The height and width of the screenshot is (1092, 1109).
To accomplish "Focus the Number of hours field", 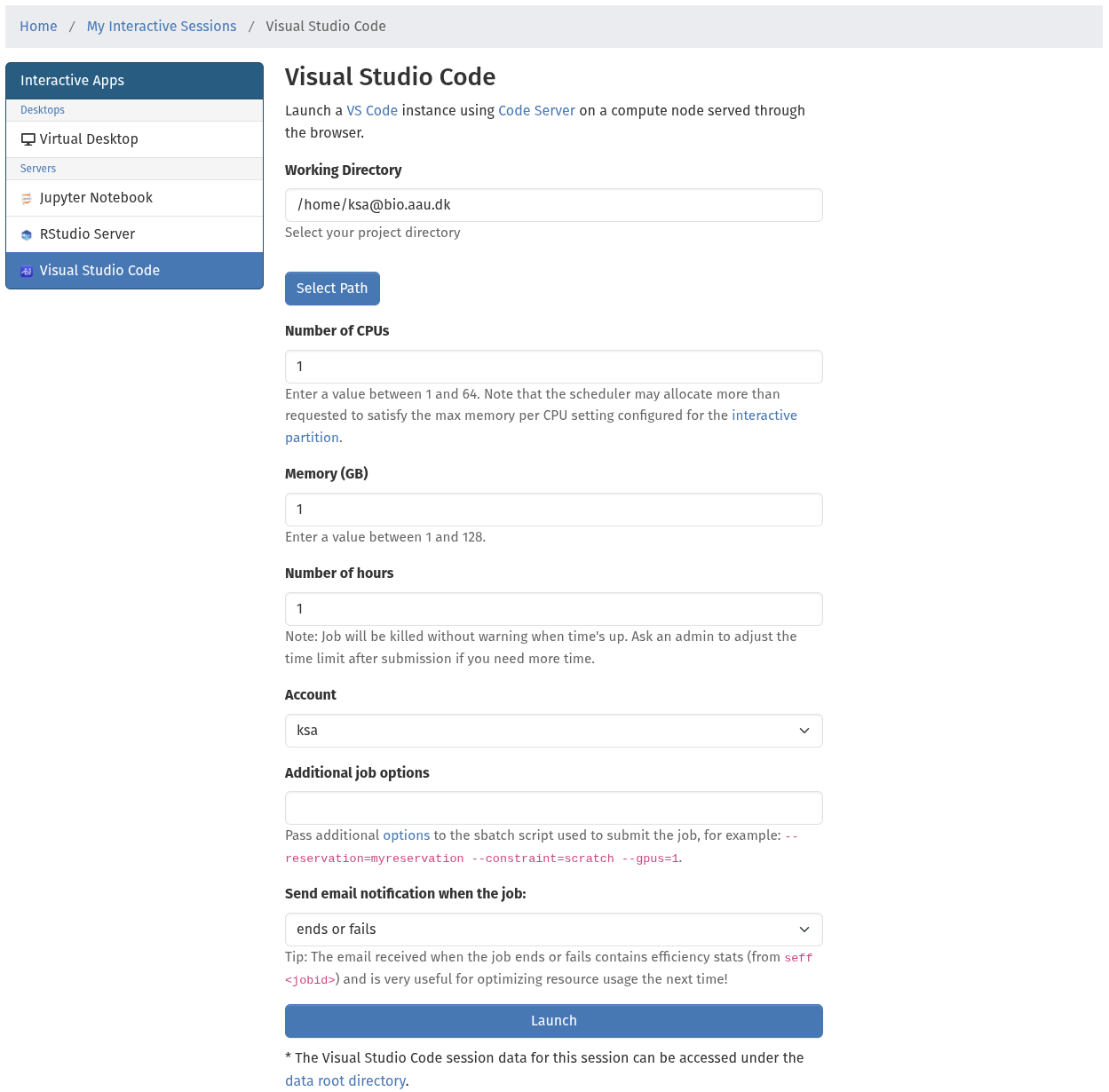I will 554,609.
